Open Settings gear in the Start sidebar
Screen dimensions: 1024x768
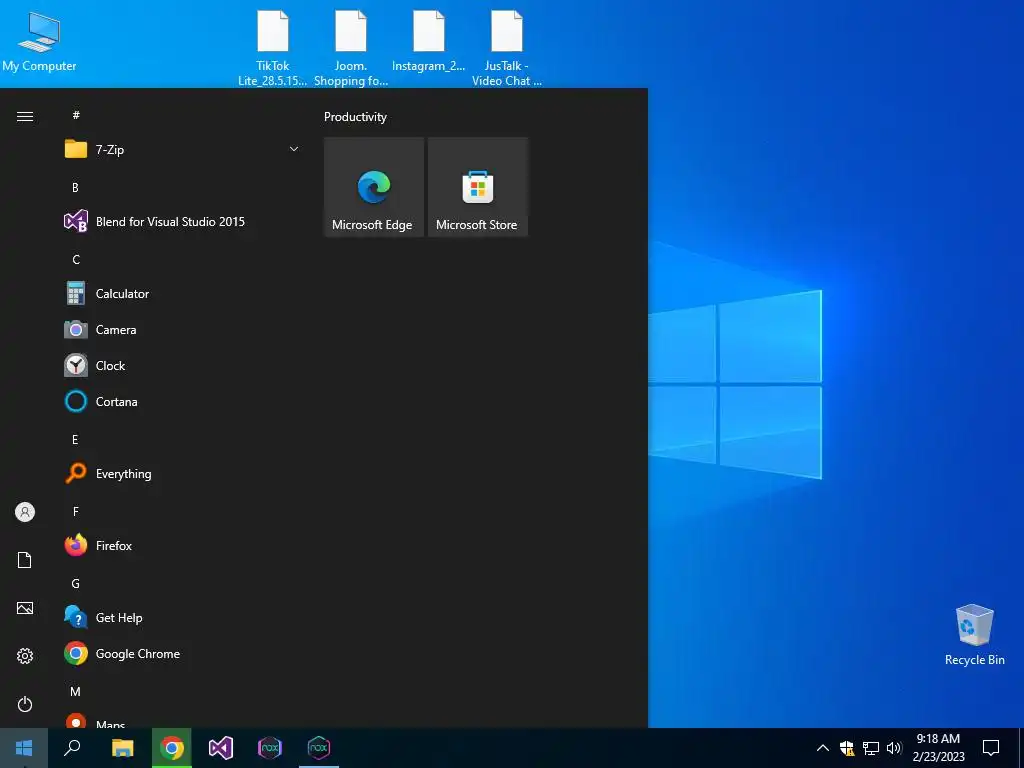(25, 656)
